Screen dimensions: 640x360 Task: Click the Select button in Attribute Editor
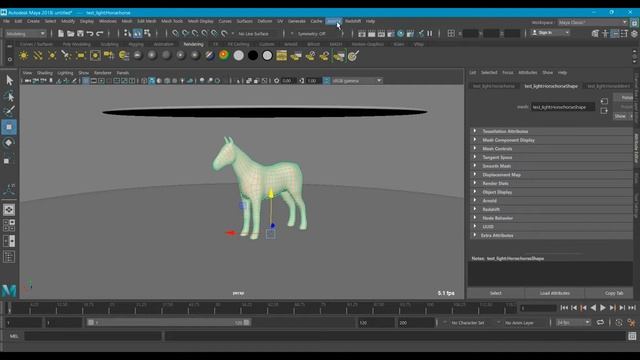click(496, 293)
